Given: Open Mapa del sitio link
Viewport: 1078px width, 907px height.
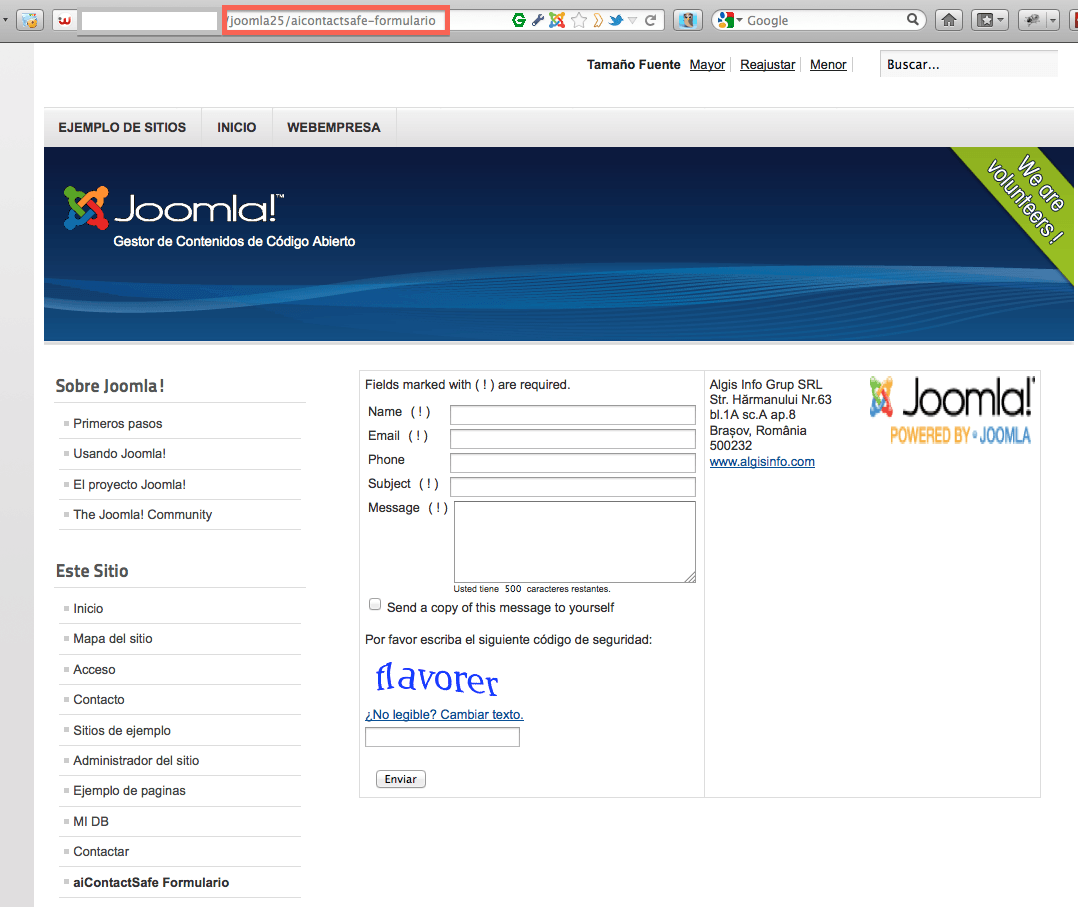Looking at the screenshot, I should coord(113,639).
